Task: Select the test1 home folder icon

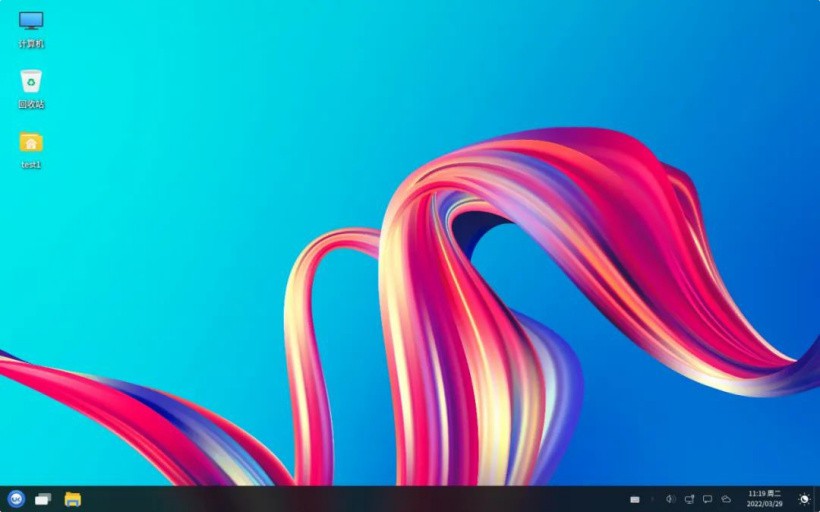Action: click(x=31, y=142)
